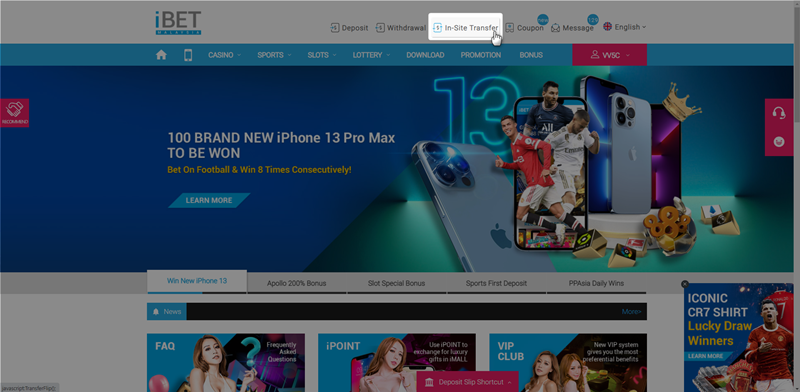Close the CR7 shirt ad popup
This screenshot has width=800, height=392.
click(x=685, y=284)
